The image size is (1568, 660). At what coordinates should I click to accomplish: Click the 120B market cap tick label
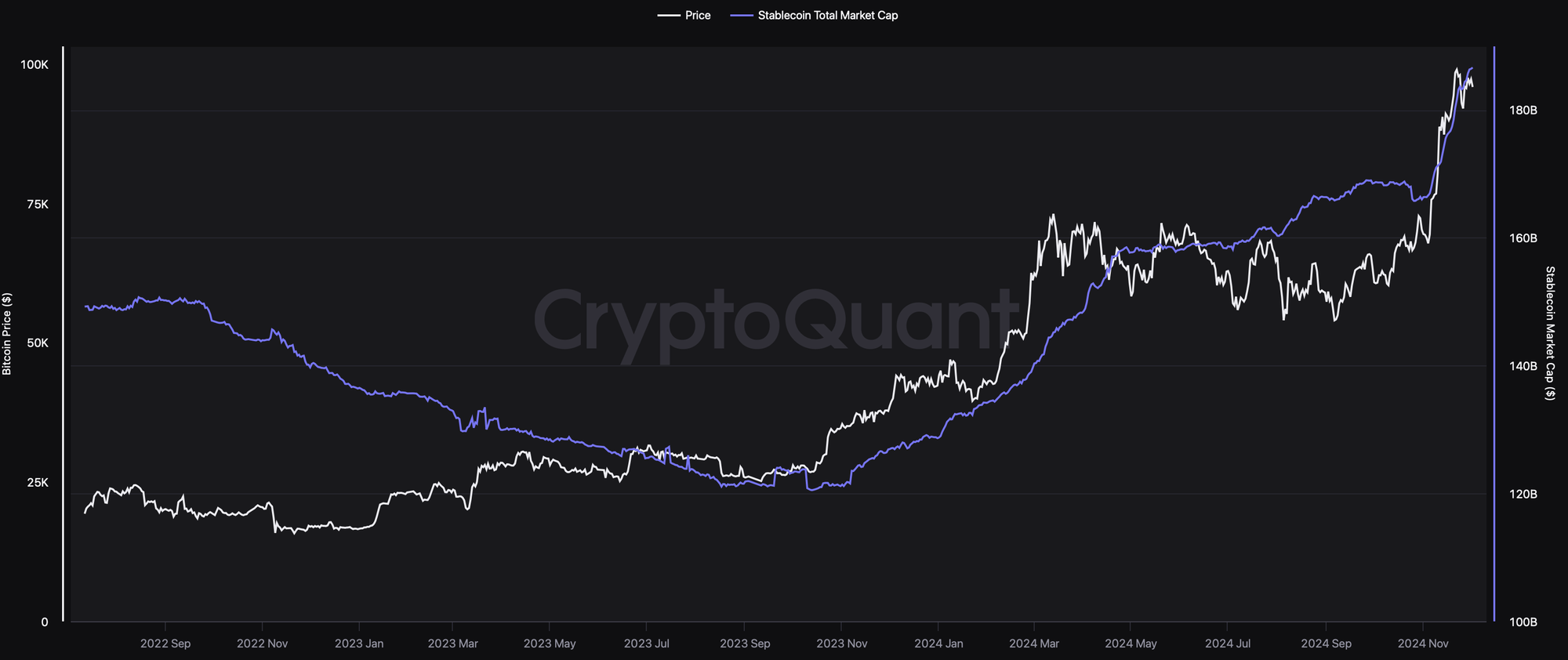coord(1523,495)
